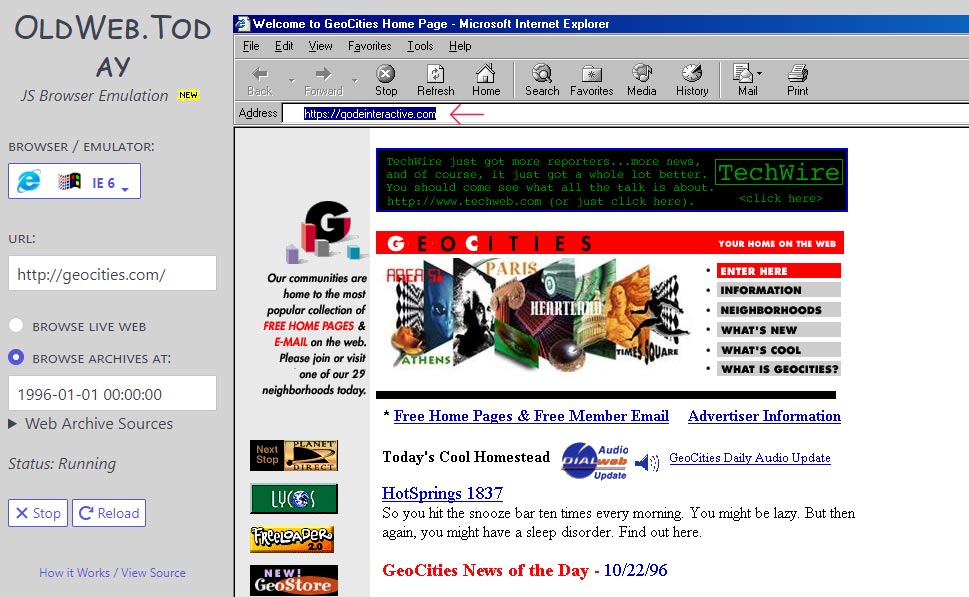Click the 'JS Browser Emulation' subtitle

tap(95, 96)
